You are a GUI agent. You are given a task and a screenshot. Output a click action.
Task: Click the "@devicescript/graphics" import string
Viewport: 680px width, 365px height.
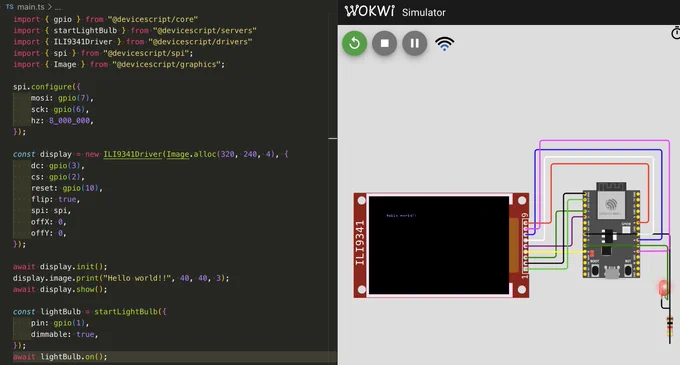coord(167,65)
